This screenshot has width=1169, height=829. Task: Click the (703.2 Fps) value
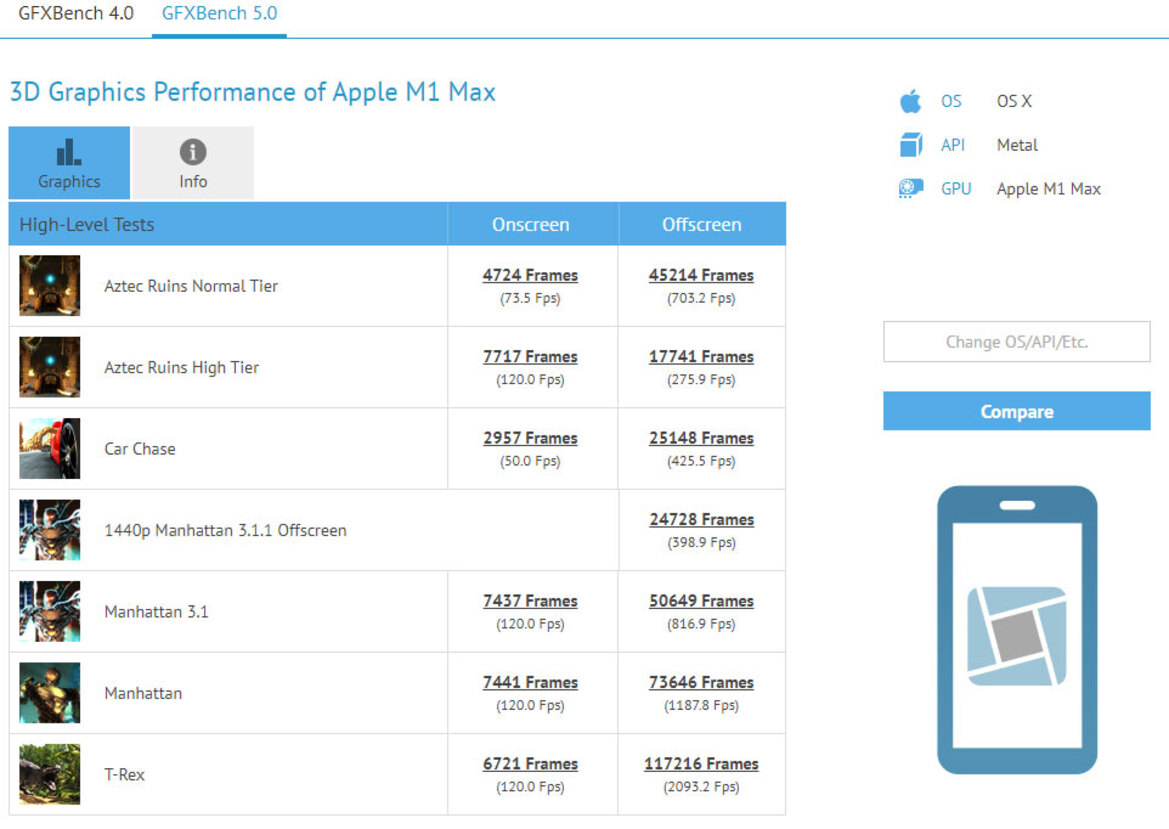point(701,298)
